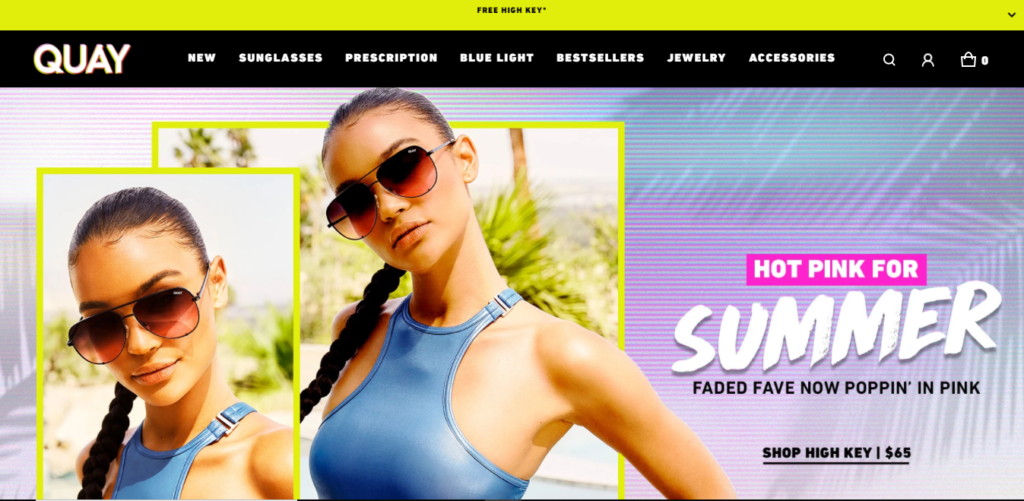This screenshot has height=501, width=1024.
Task: Open the JEWELRY navigation item
Action: (x=696, y=57)
